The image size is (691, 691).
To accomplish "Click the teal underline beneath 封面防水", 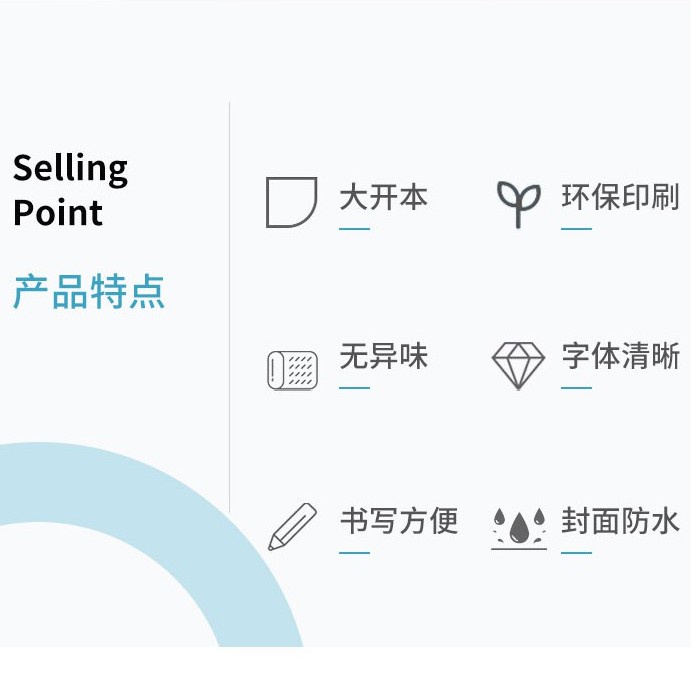I will 576,552.
